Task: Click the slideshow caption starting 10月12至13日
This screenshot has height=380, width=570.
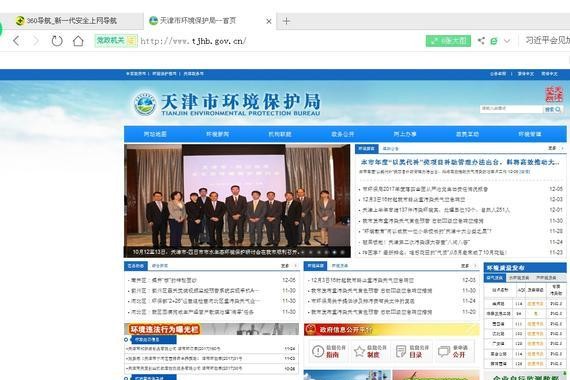Action: [x=216, y=252]
